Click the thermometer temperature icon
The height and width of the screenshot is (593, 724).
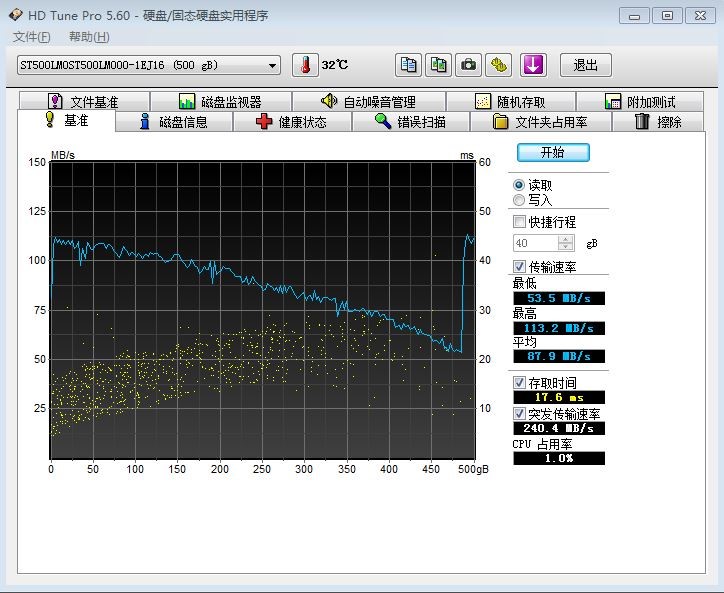(x=304, y=65)
